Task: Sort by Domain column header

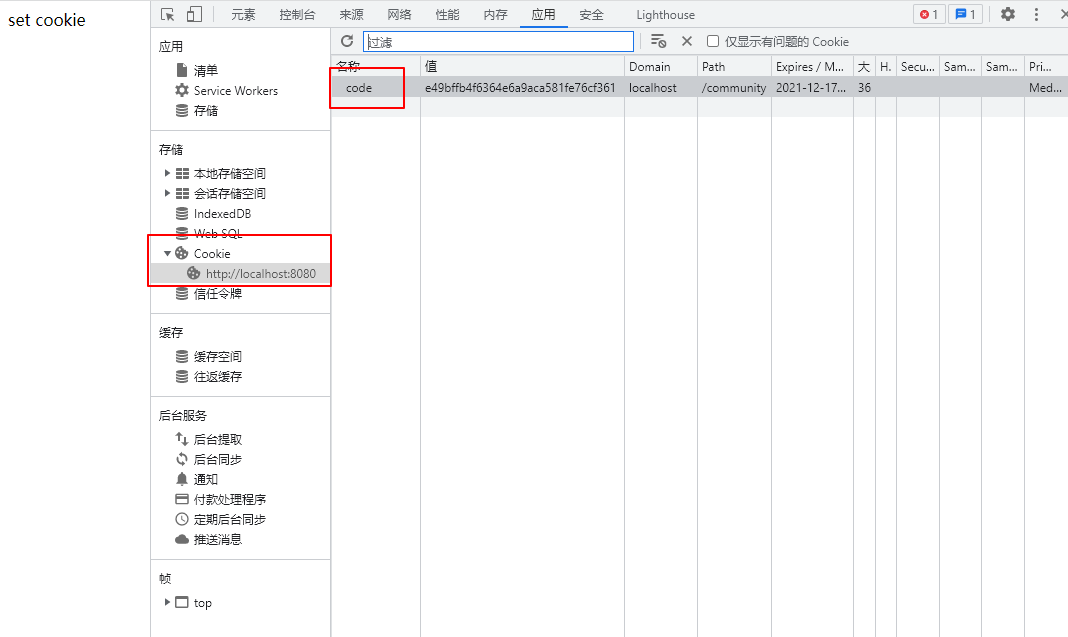Action: (661, 67)
